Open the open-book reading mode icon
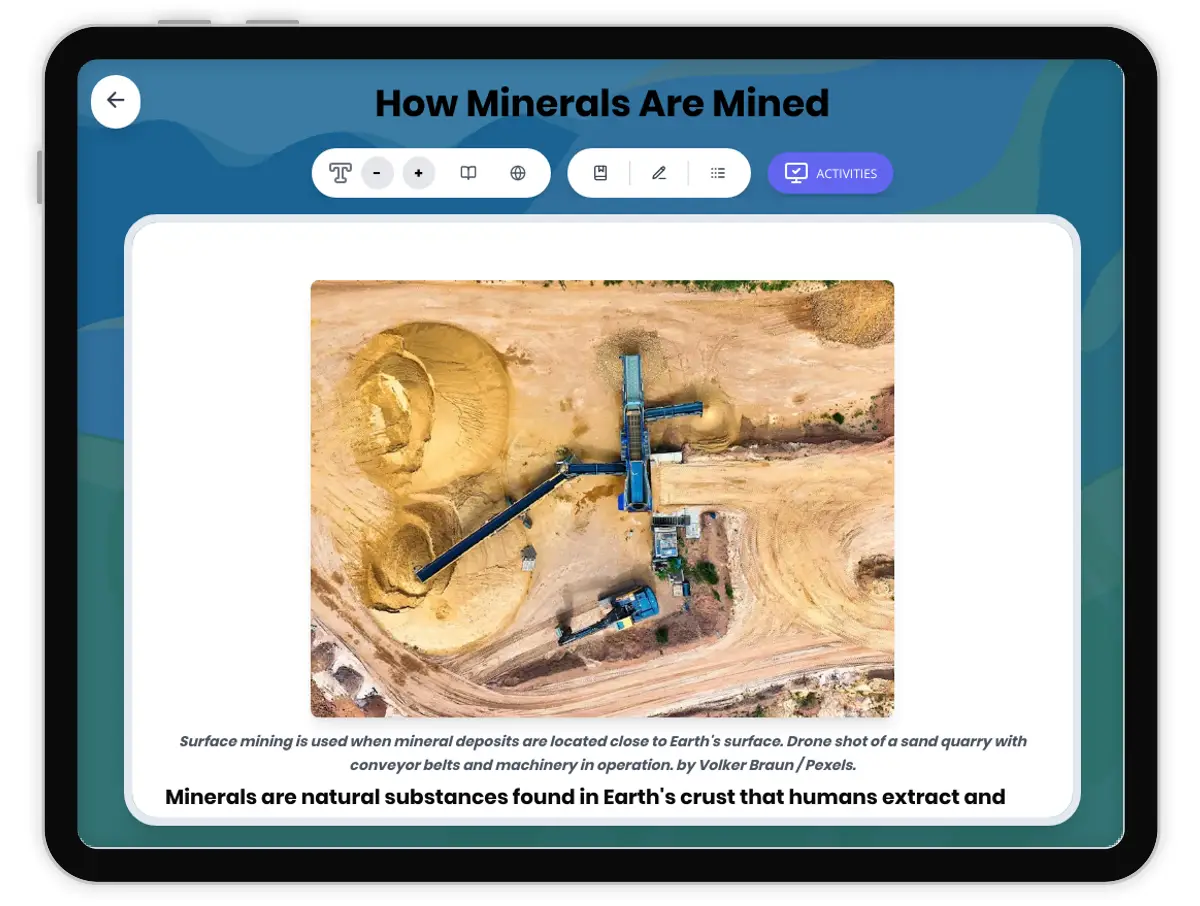Screen dimensions: 1200x906 click(x=468, y=173)
